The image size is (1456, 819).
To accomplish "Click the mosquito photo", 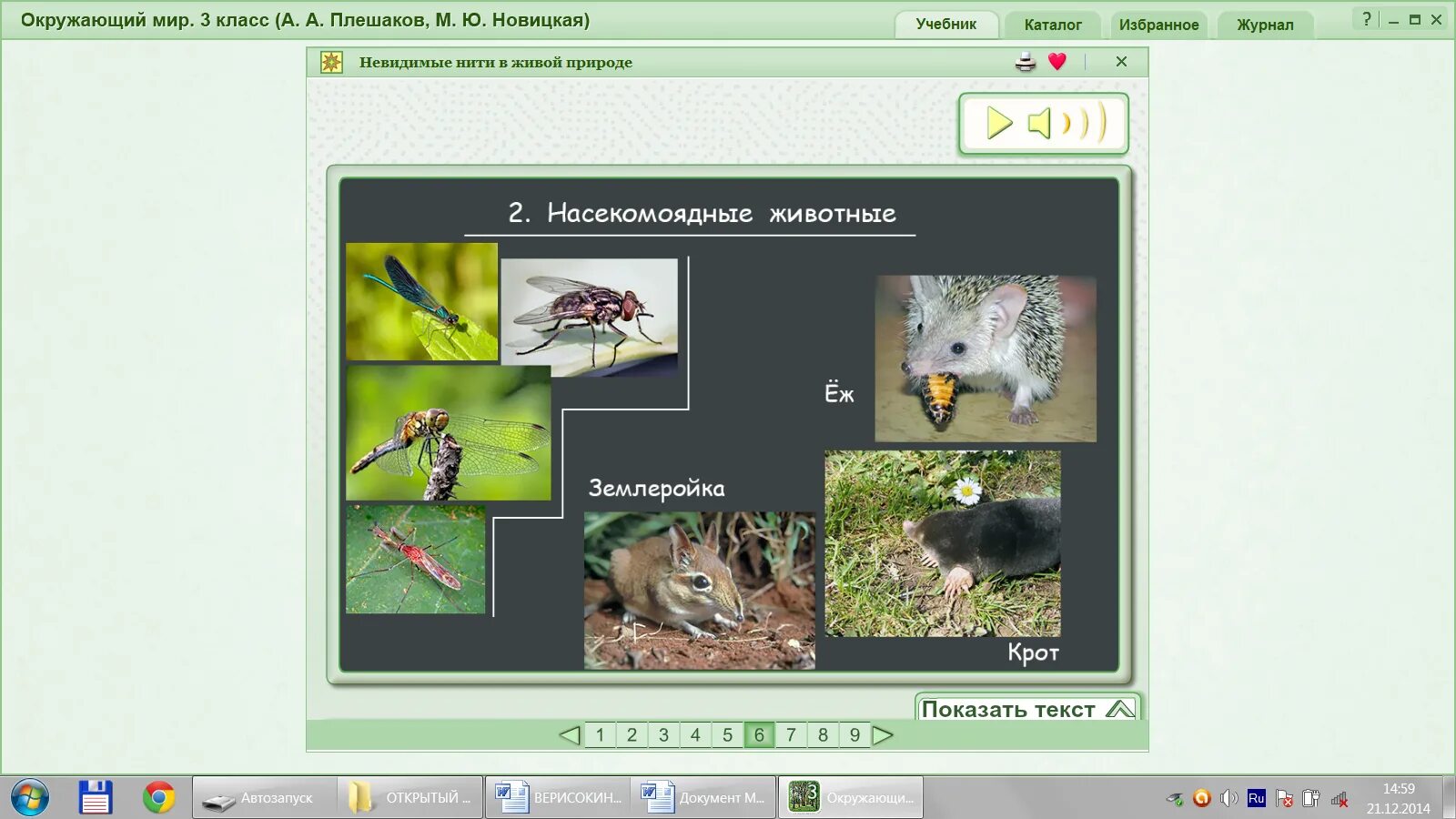I will pyautogui.click(x=415, y=559).
